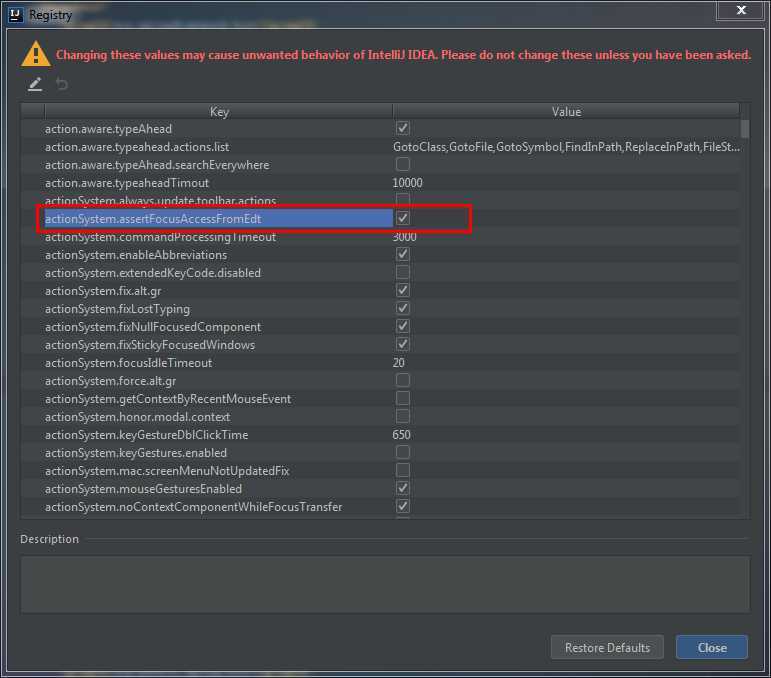
Task: Enable actionSystem.extendedKeyCode.disabled checkbox
Action: [x=402, y=272]
